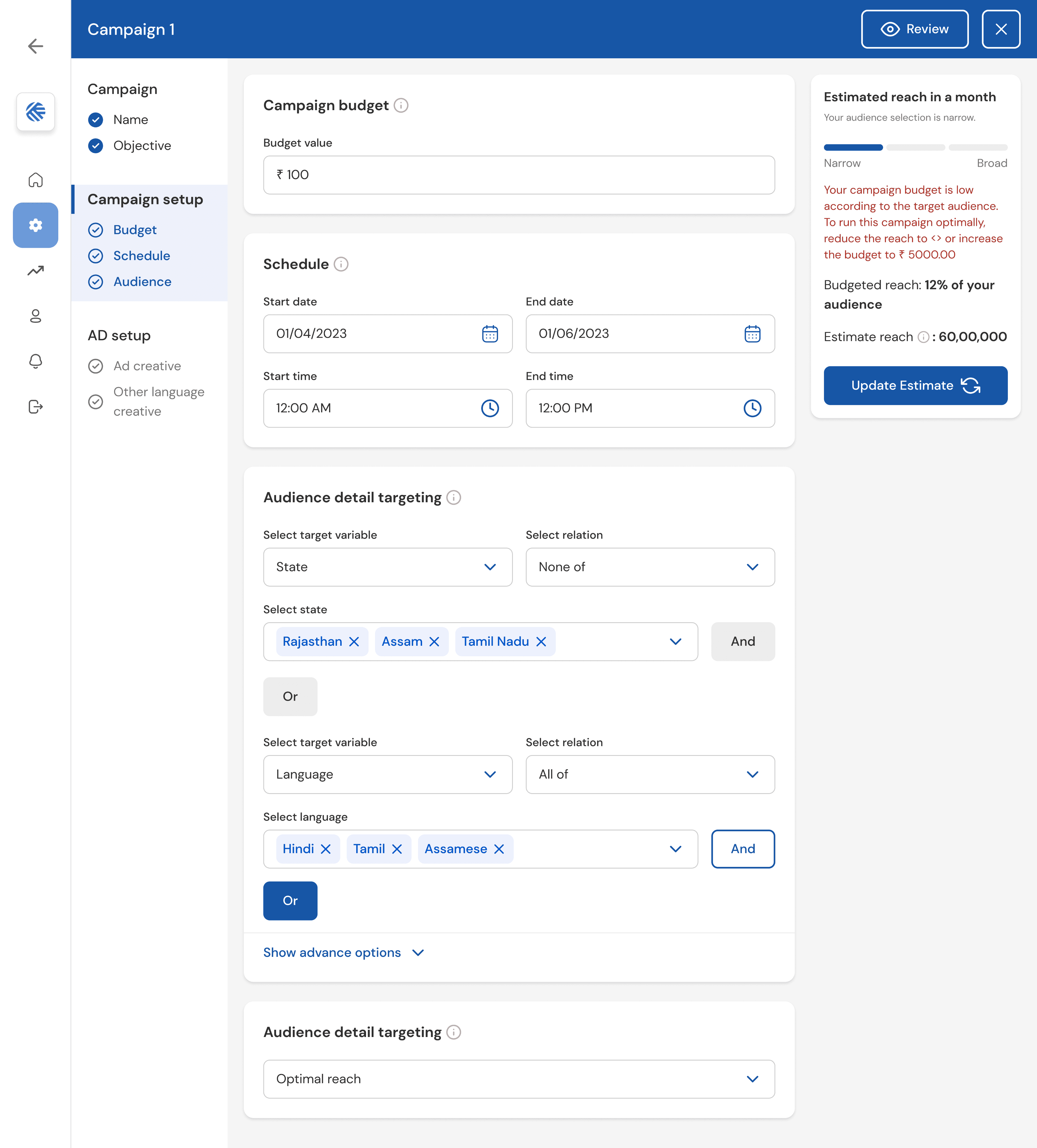Click outlined And button beside language selector

pyautogui.click(x=743, y=849)
